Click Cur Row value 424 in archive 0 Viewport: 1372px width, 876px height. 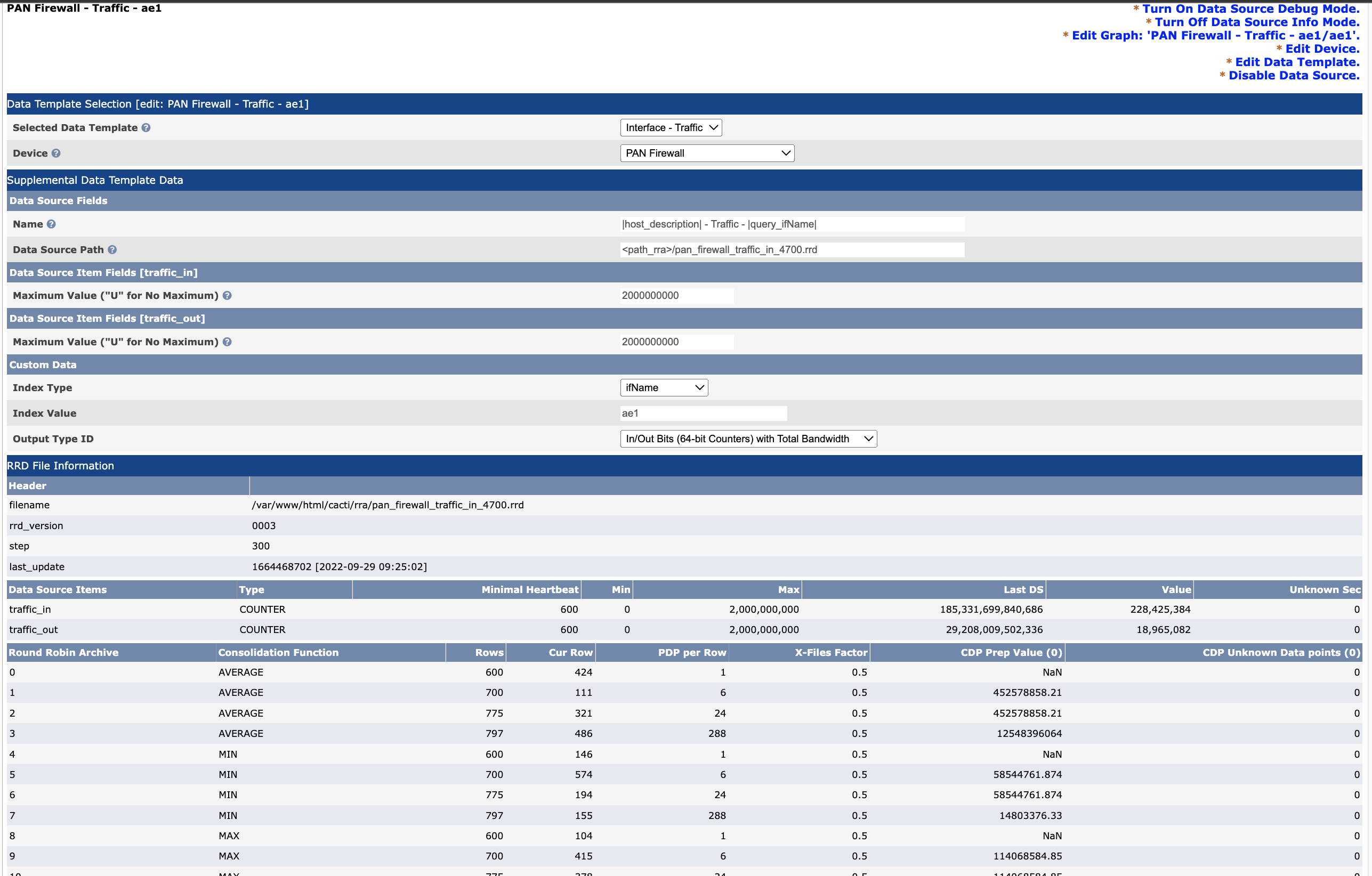pos(584,672)
